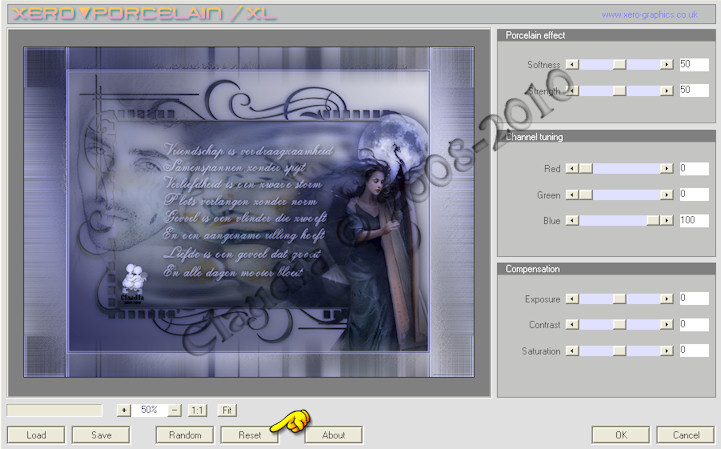This screenshot has height=449, width=721.
Task: Click the Red slider right arrow
Action: click(x=667, y=168)
